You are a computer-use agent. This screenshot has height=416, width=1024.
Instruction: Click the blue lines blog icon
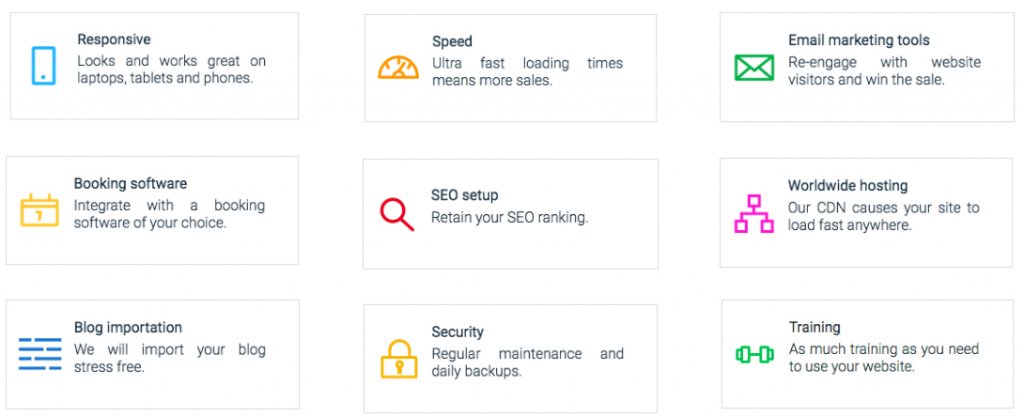tap(40, 354)
